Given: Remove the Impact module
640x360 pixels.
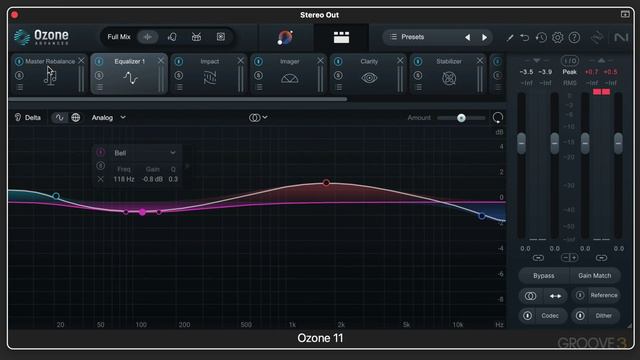Looking at the screenshot, I should point(240,61).
